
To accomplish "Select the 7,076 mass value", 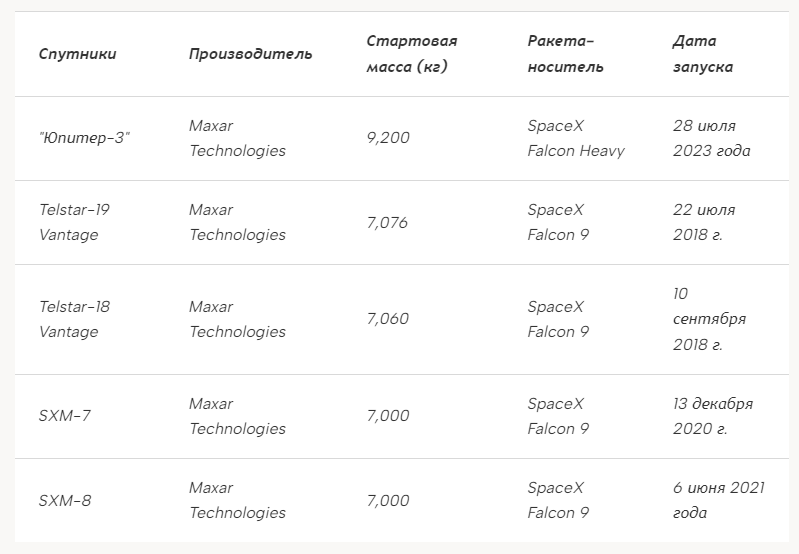I will click(x=387, y=223).
